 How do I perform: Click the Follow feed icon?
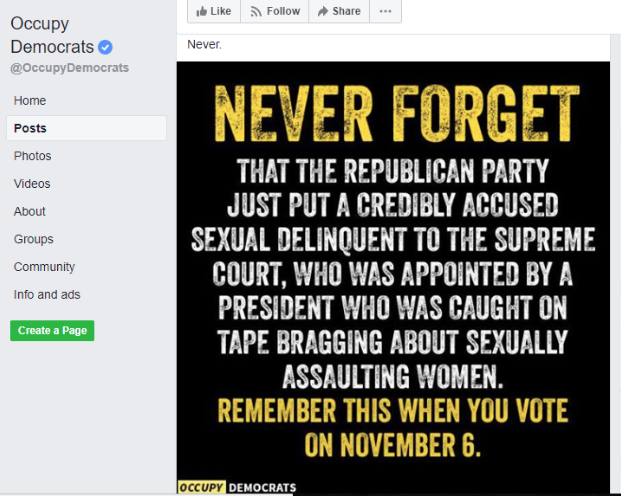(256, 11)
